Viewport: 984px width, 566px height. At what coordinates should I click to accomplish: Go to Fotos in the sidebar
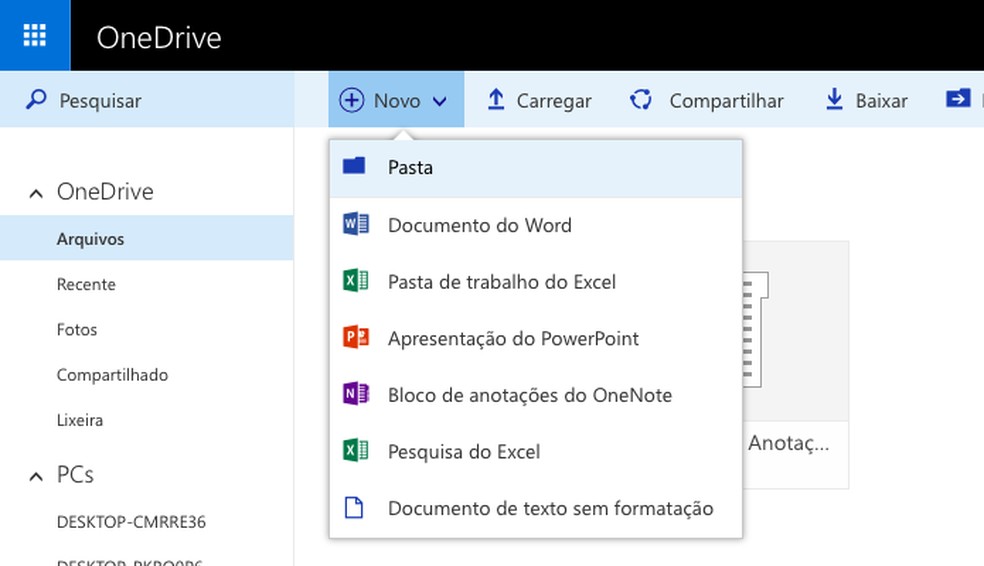click(77, 330)
